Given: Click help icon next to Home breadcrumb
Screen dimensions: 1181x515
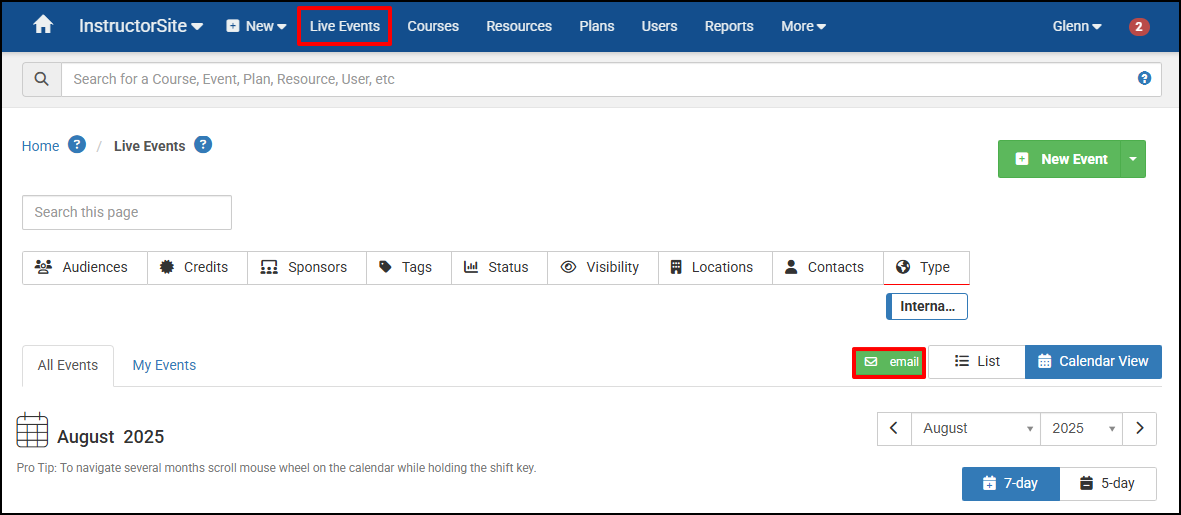Looking at the screenshot, I should tap(77, 144).
